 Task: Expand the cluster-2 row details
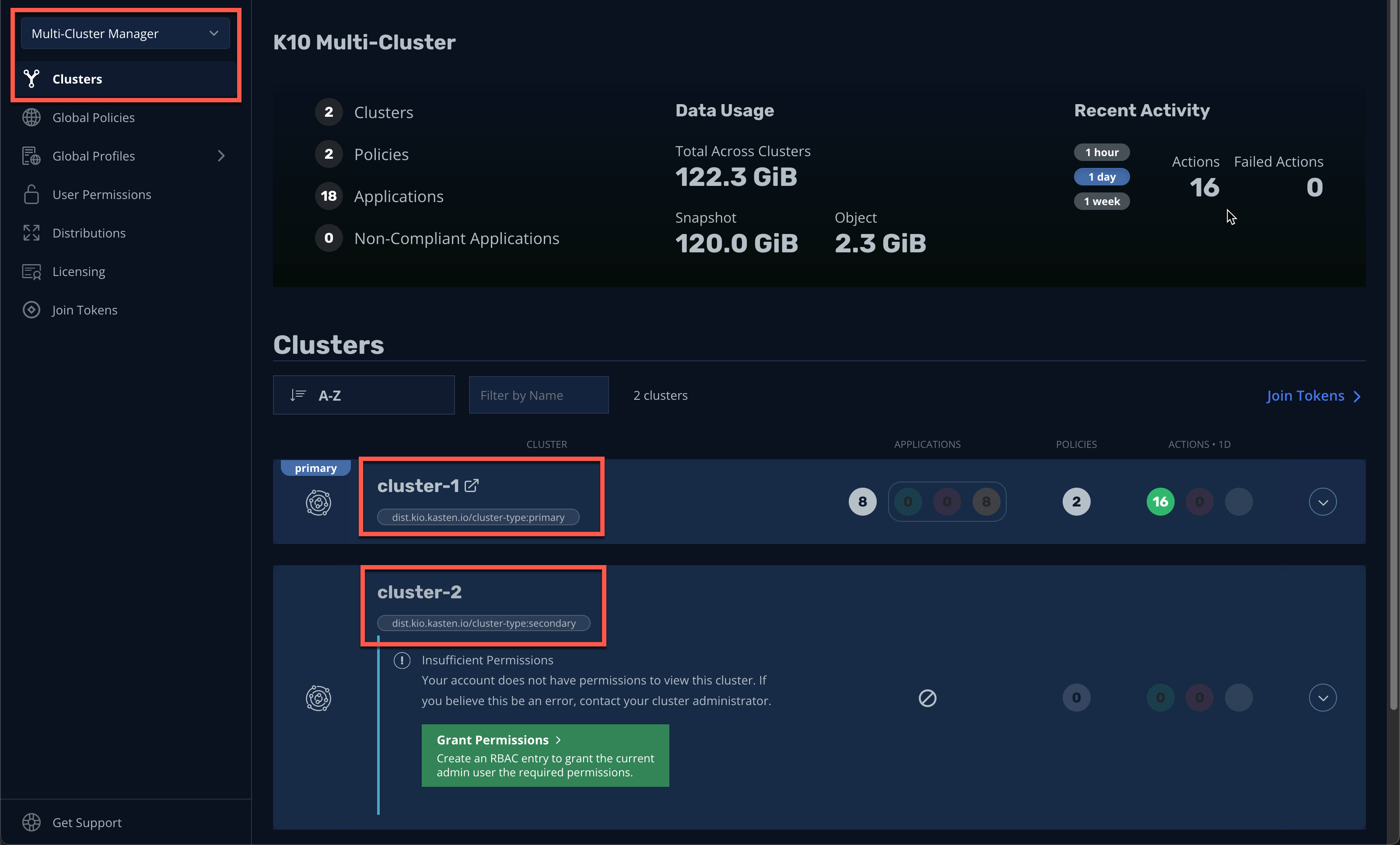[x=1323, y=698]
